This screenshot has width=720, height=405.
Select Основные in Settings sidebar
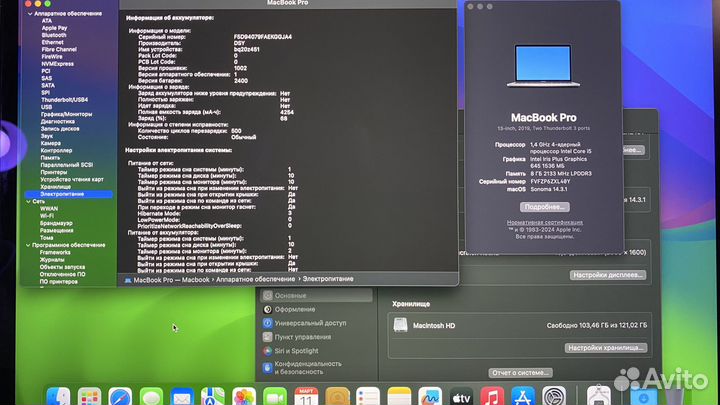(316, 296)
